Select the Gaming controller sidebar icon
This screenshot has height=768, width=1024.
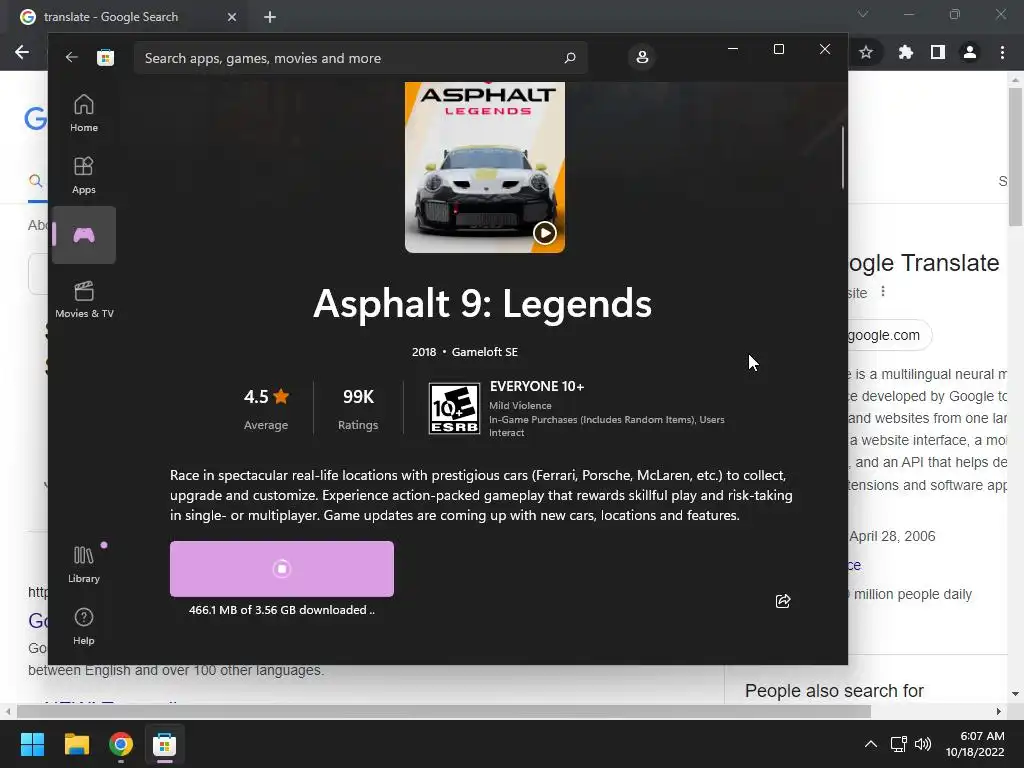click(x=84, y=235)
